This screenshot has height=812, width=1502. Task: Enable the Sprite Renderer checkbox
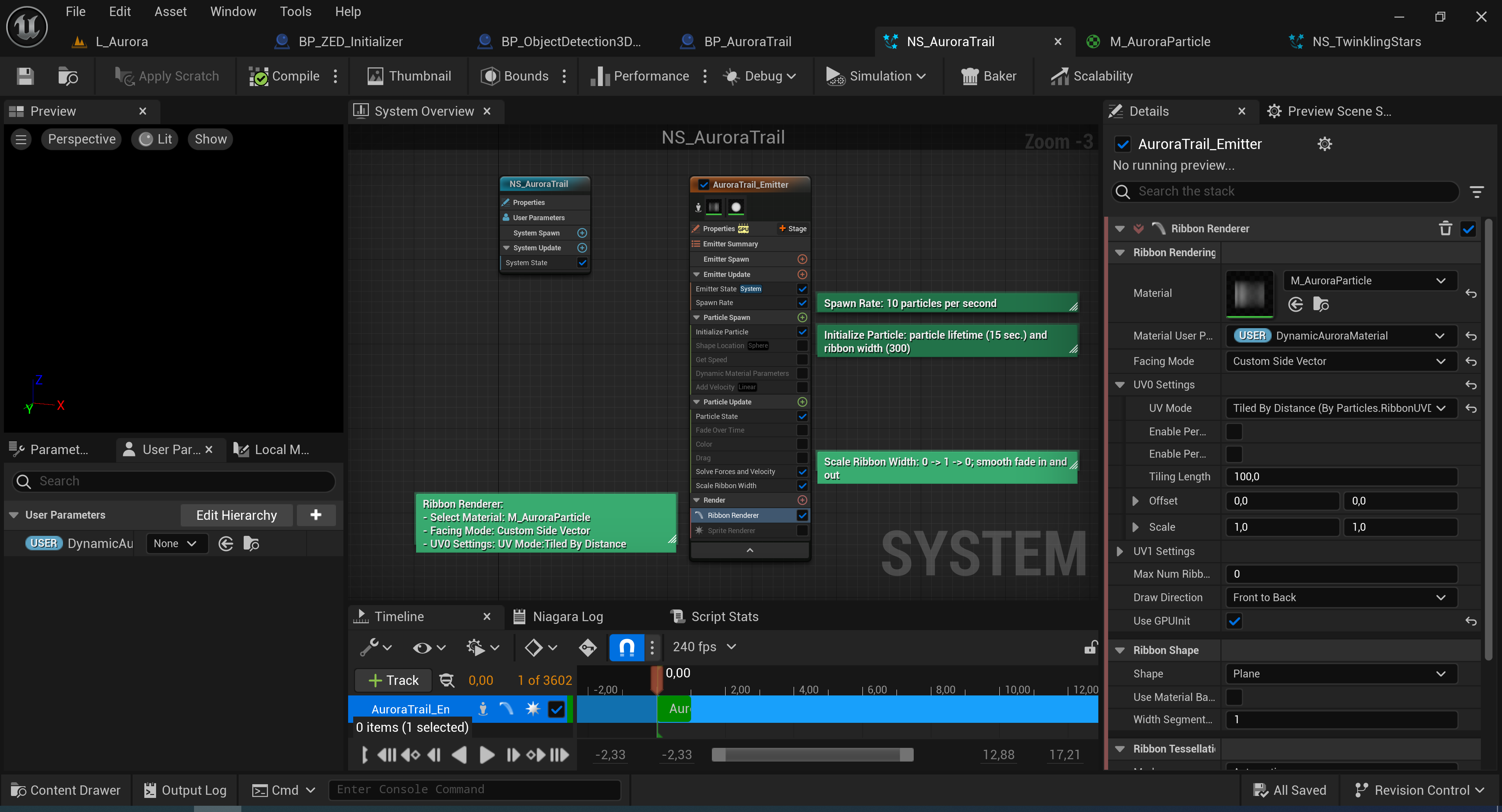pyautogui.click(x=802, y=530)
